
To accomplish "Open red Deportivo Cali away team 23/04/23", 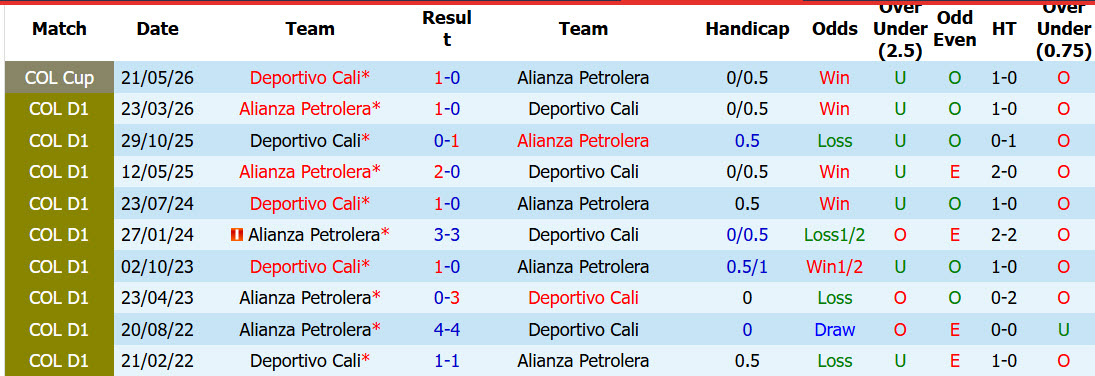I will 583,298.
